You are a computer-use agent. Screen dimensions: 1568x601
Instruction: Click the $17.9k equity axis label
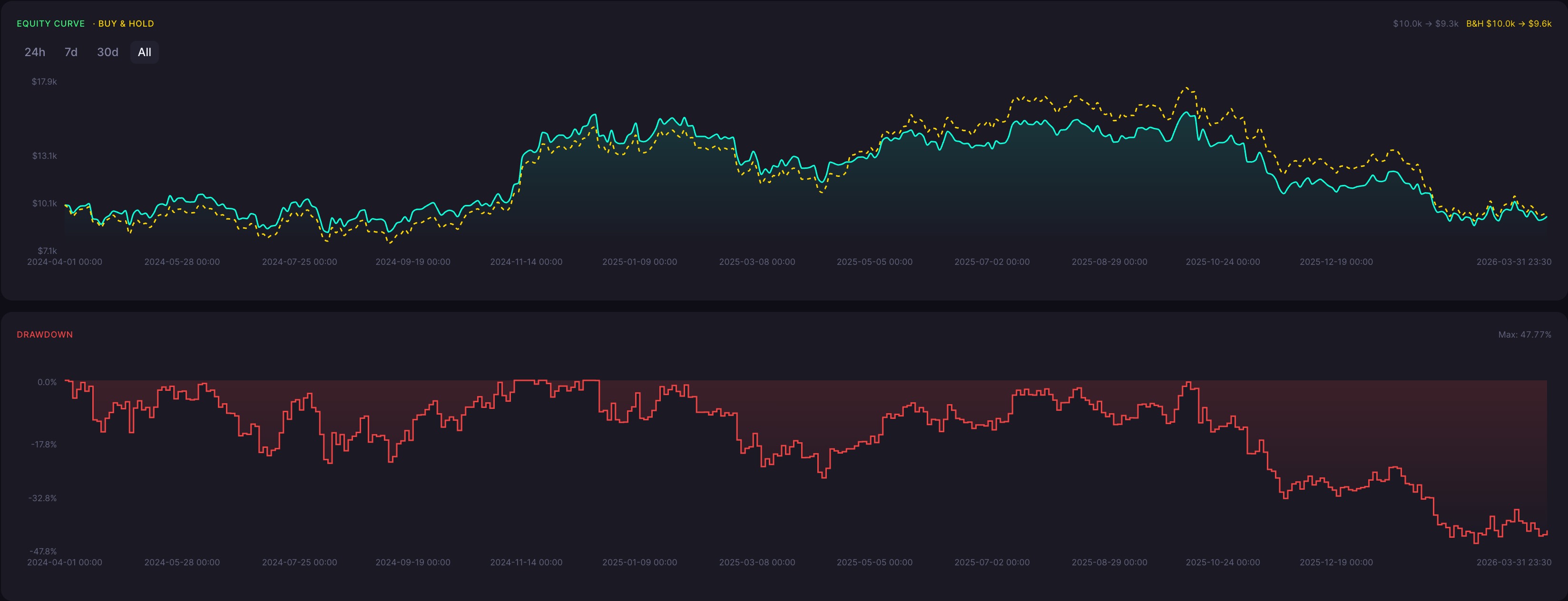point(44,81)
